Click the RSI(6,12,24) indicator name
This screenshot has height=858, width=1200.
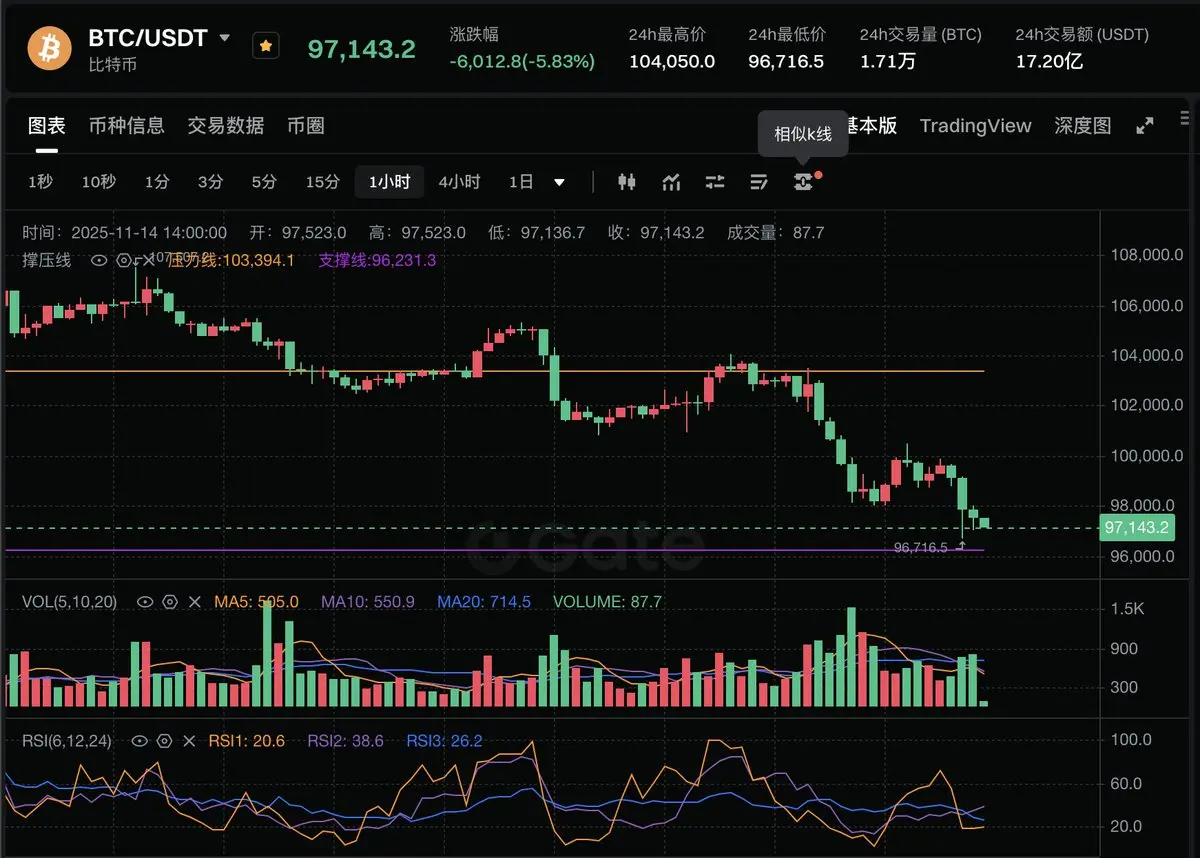point(67,741)
